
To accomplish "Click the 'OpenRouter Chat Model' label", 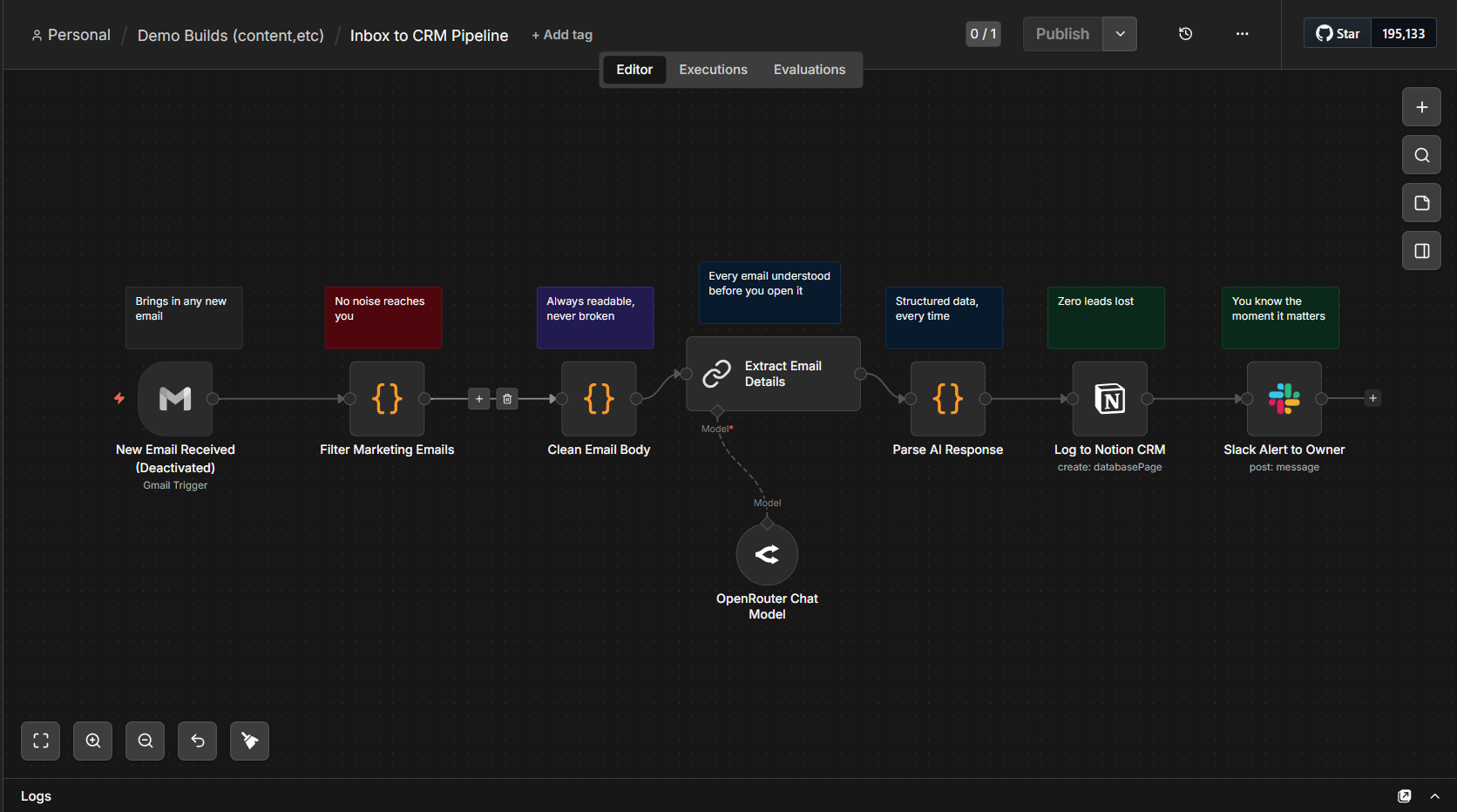I will click(x=767, y=606).
